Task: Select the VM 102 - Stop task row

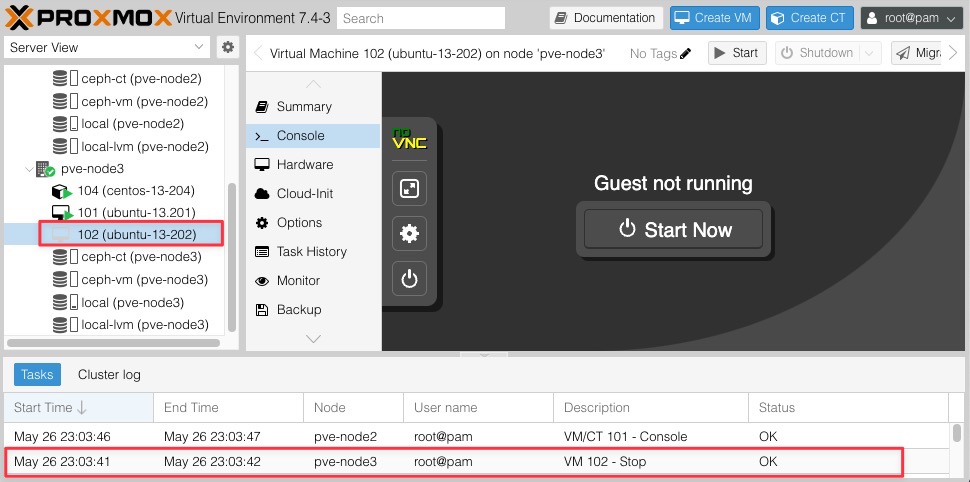Action: (476, 462)
